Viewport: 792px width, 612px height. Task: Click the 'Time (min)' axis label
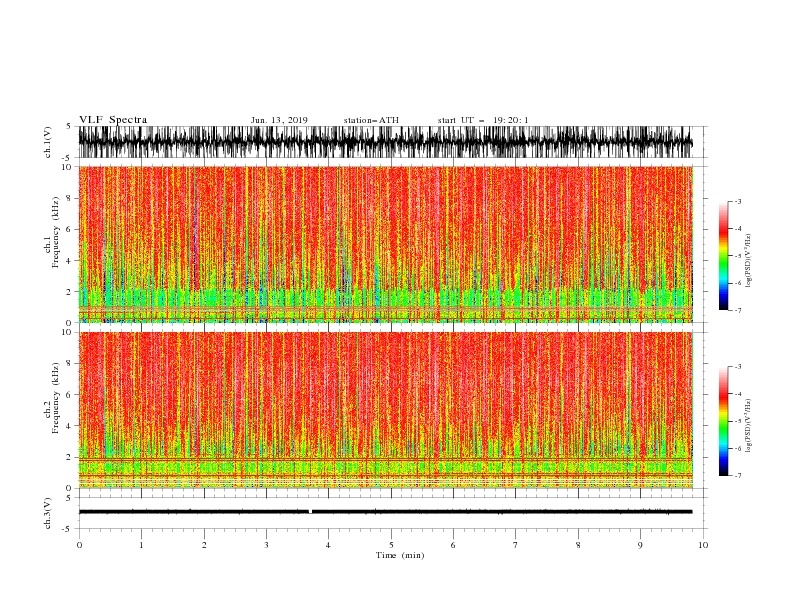click(x=400, y=555)
